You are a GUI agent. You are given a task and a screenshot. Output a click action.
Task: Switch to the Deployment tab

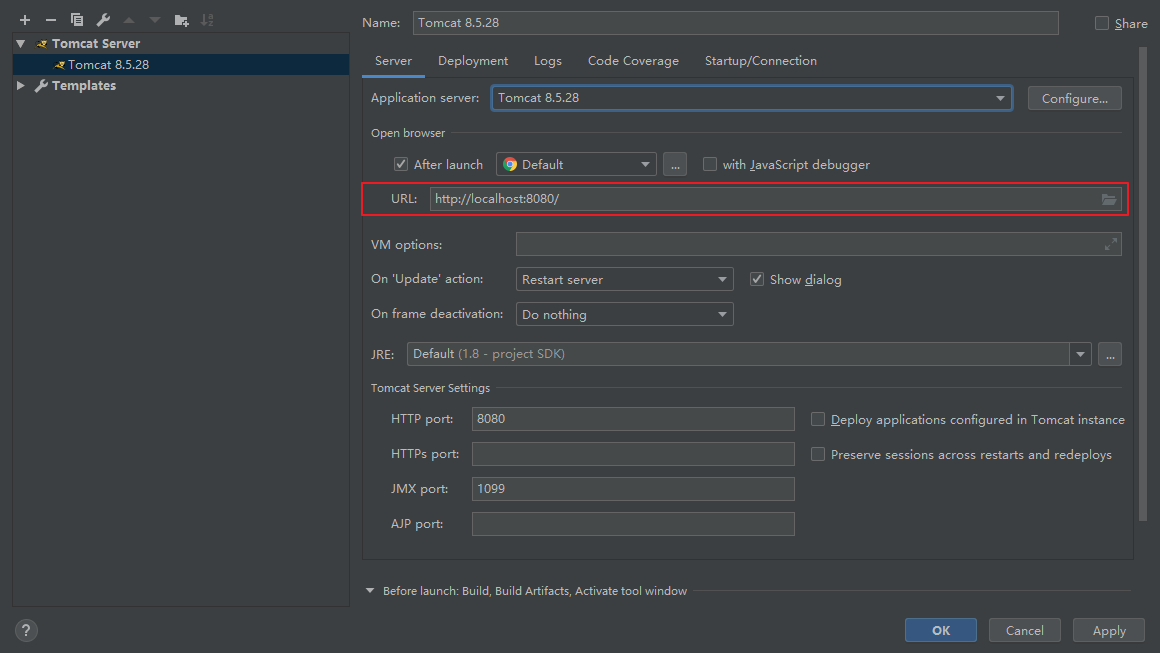click(x=473, y=61)
